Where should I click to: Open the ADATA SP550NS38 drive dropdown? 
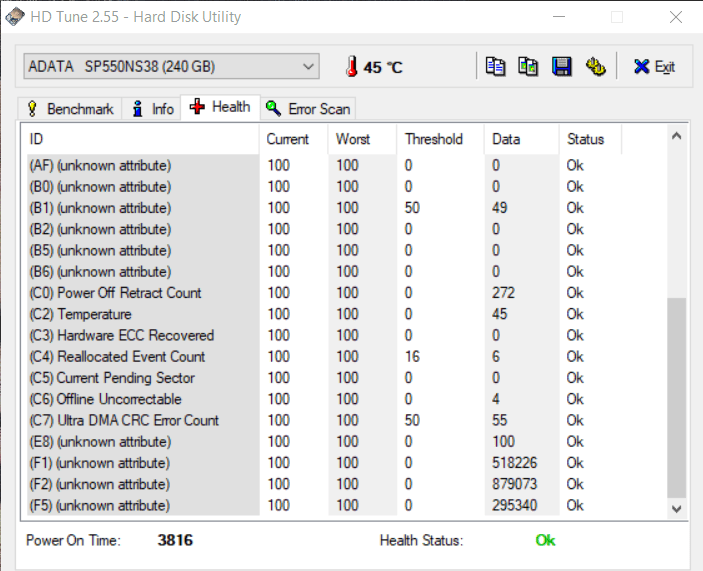coord(171,66)
